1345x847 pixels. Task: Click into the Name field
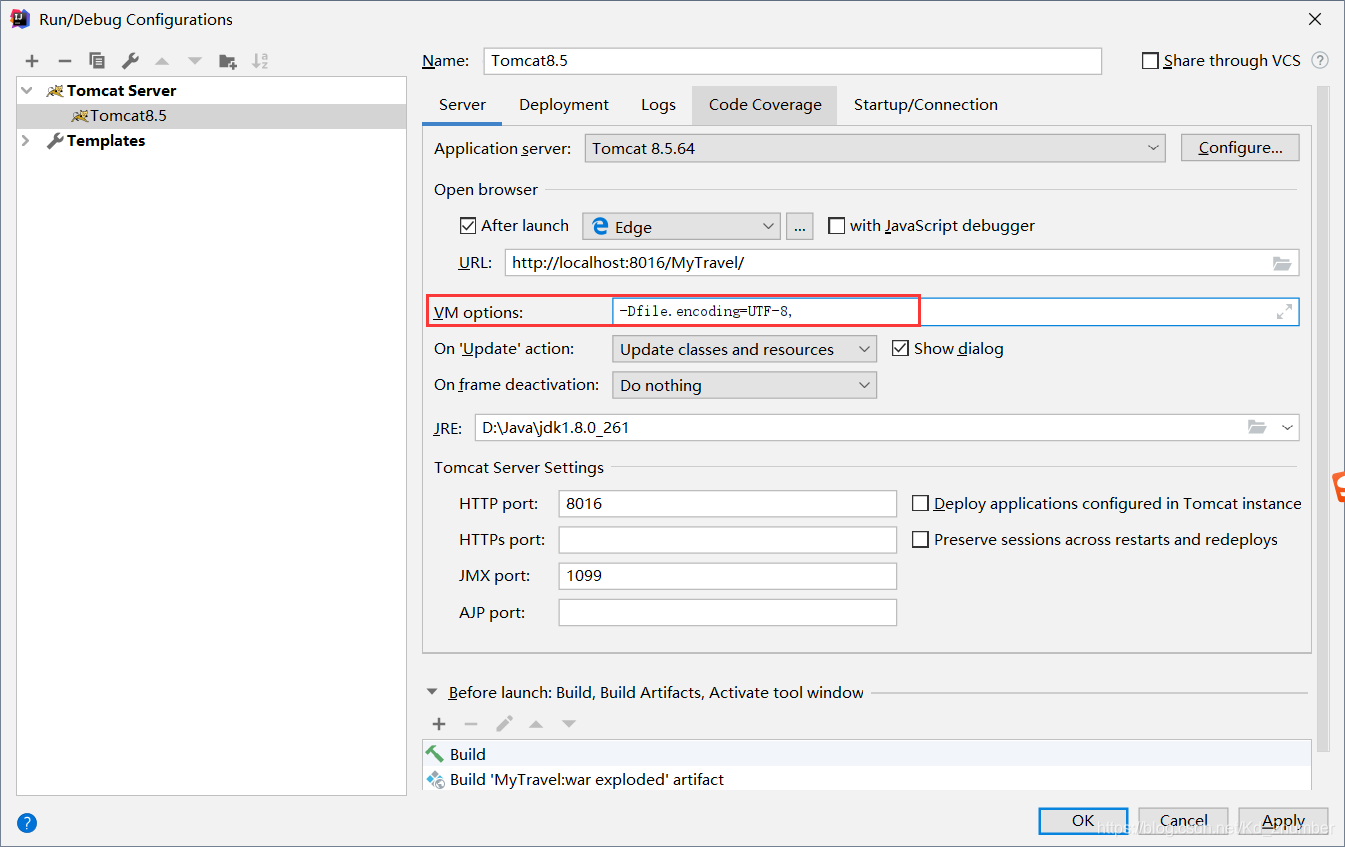(x=792, y=61)
